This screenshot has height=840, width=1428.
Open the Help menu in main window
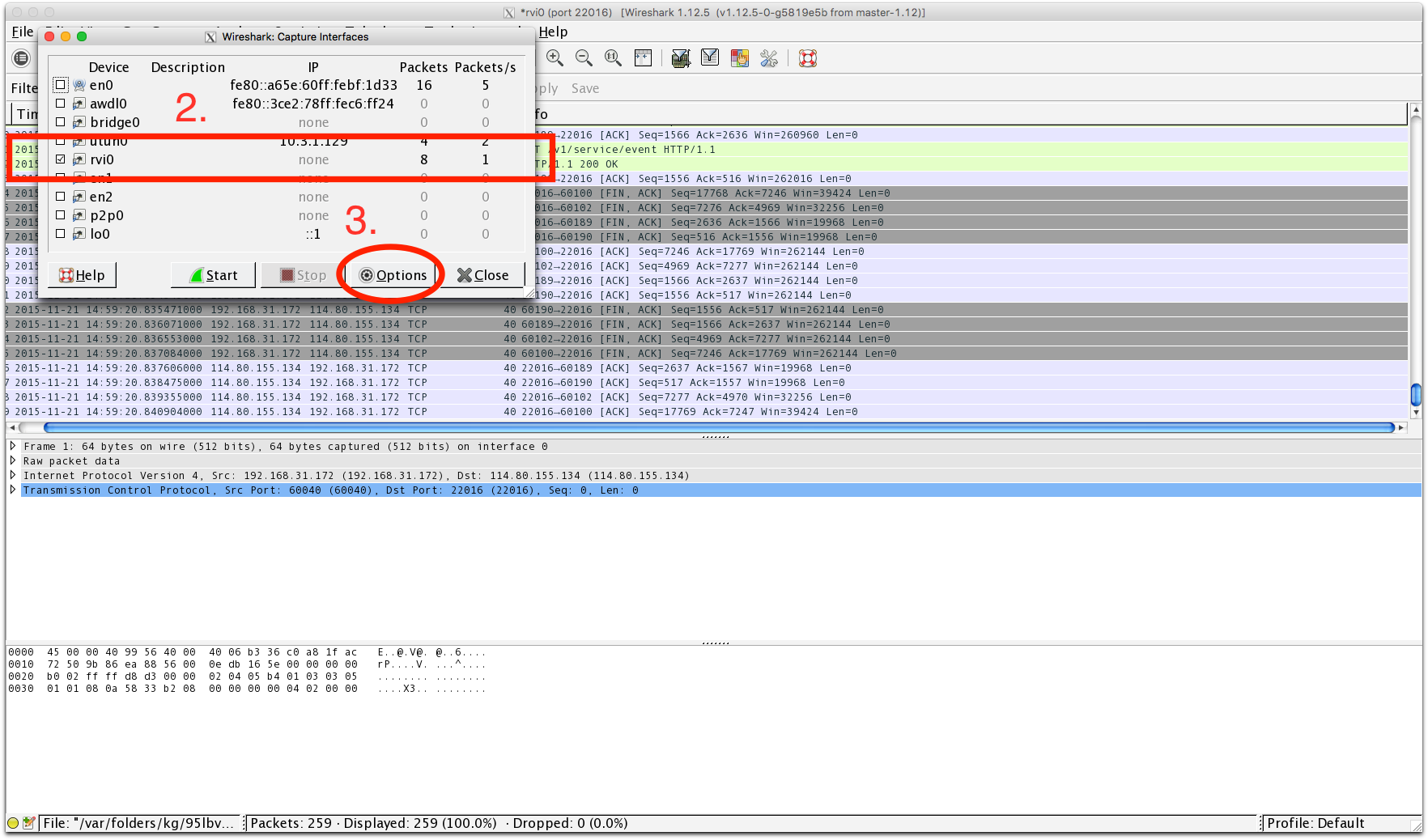(x=554, y=32)
